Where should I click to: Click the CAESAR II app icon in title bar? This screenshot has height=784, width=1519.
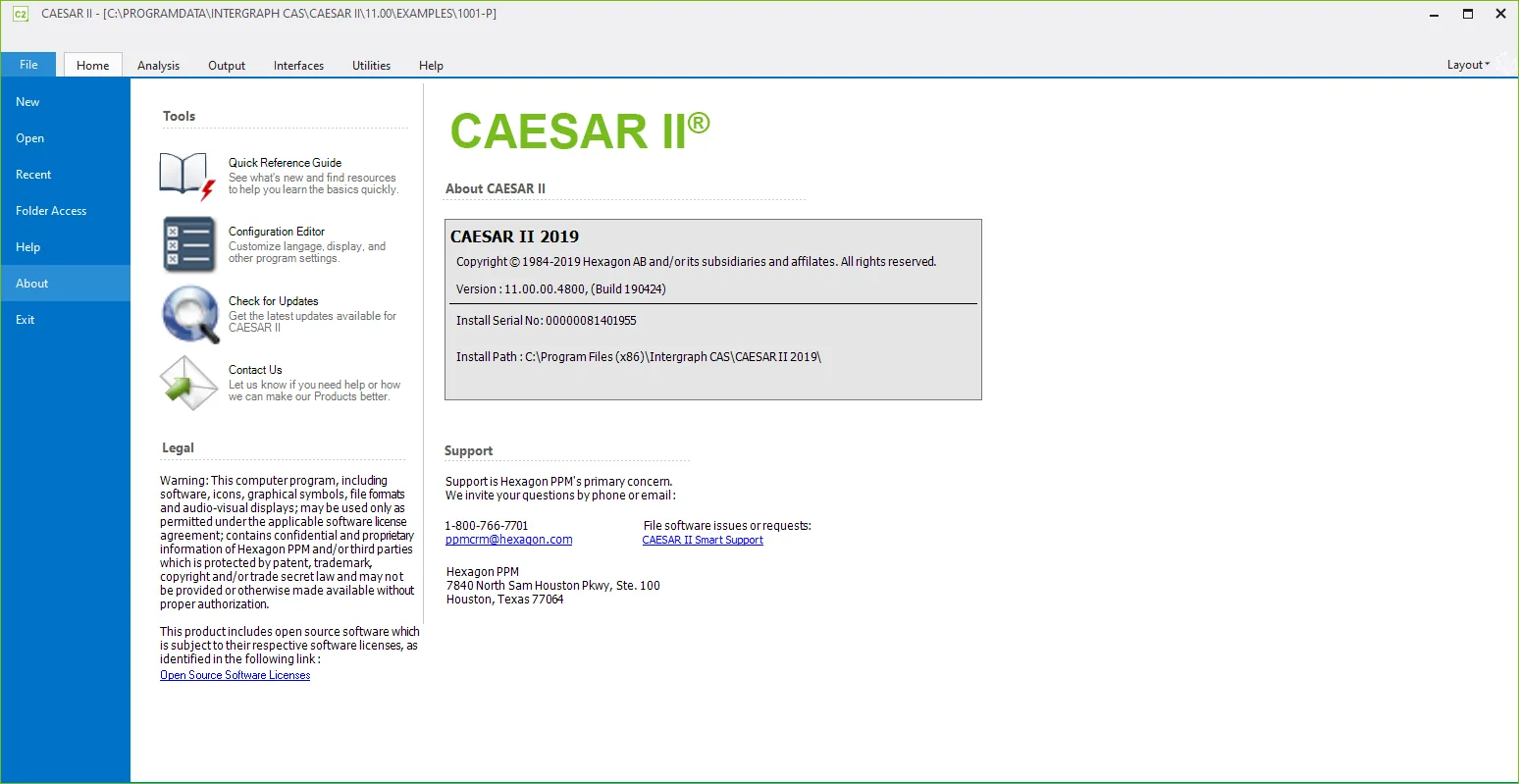20,14
